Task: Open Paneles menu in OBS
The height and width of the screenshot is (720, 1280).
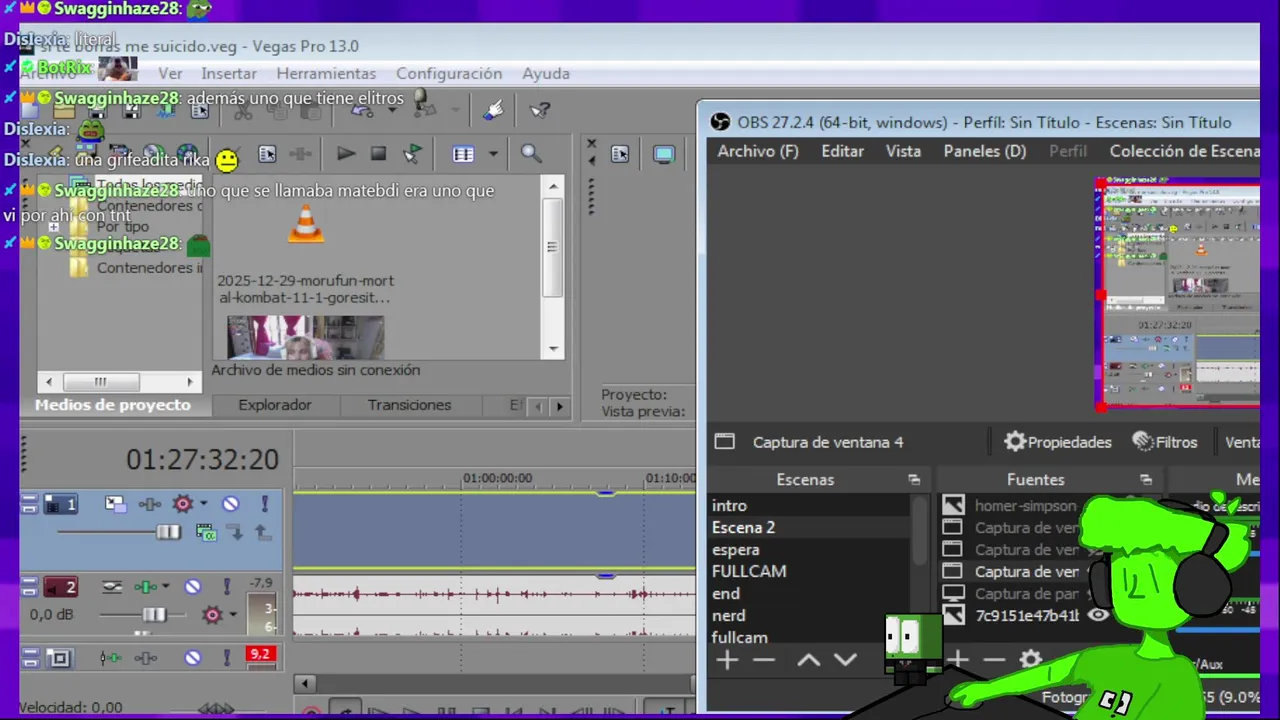Action: (985, 151)
